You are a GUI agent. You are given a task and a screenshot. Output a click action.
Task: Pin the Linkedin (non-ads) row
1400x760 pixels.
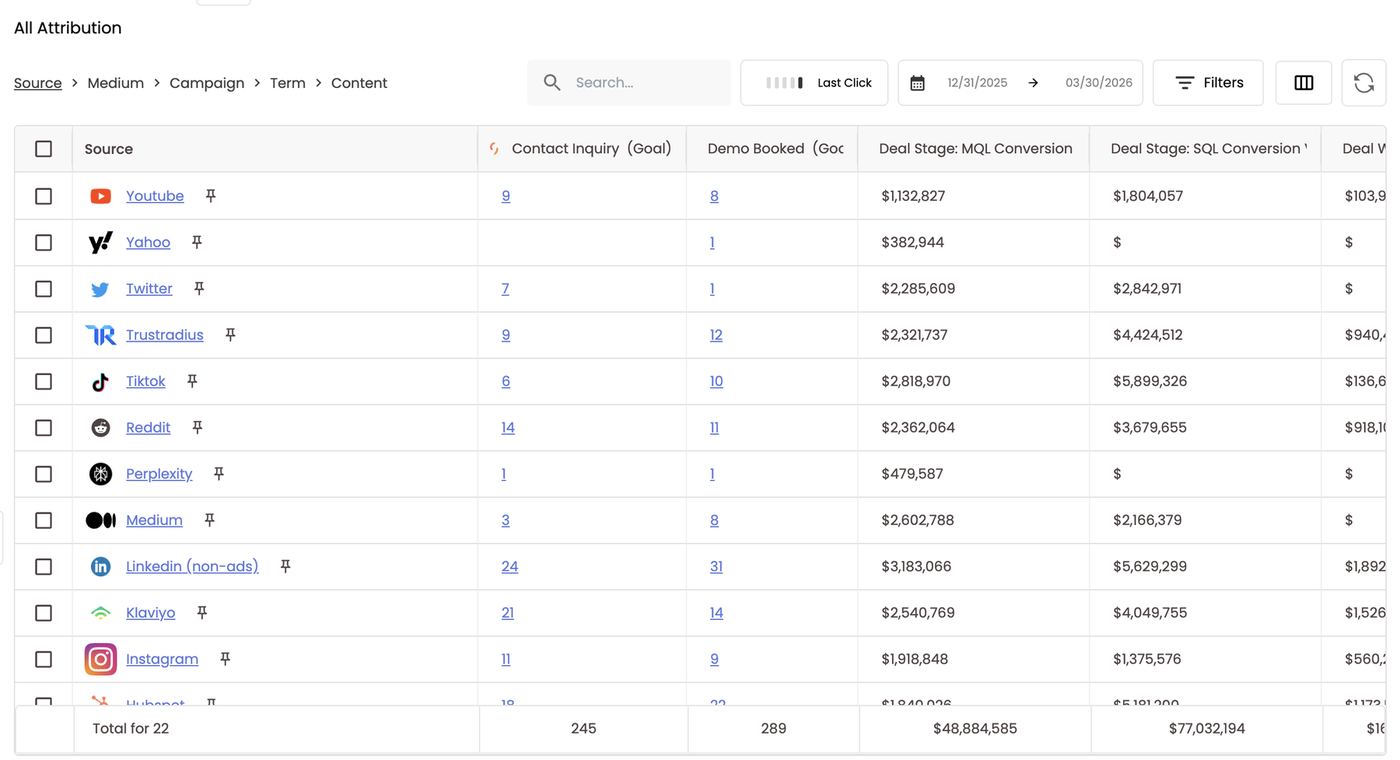285,566
